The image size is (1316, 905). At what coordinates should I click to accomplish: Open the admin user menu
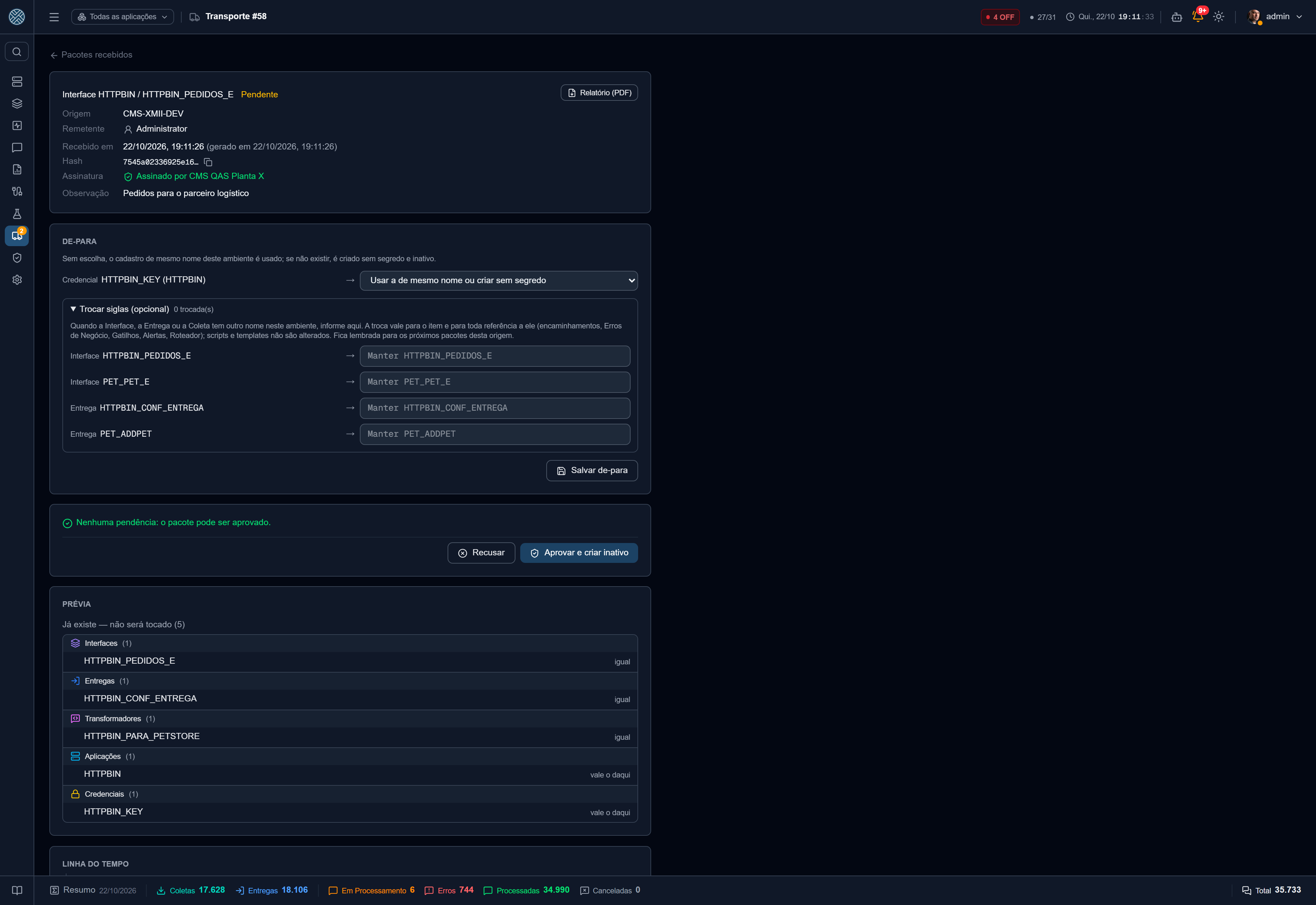tap(1275, 17)
